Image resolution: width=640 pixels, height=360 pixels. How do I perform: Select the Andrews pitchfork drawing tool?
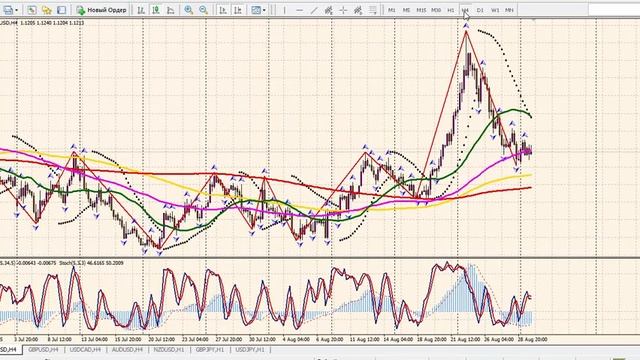(x=358, y=10)
